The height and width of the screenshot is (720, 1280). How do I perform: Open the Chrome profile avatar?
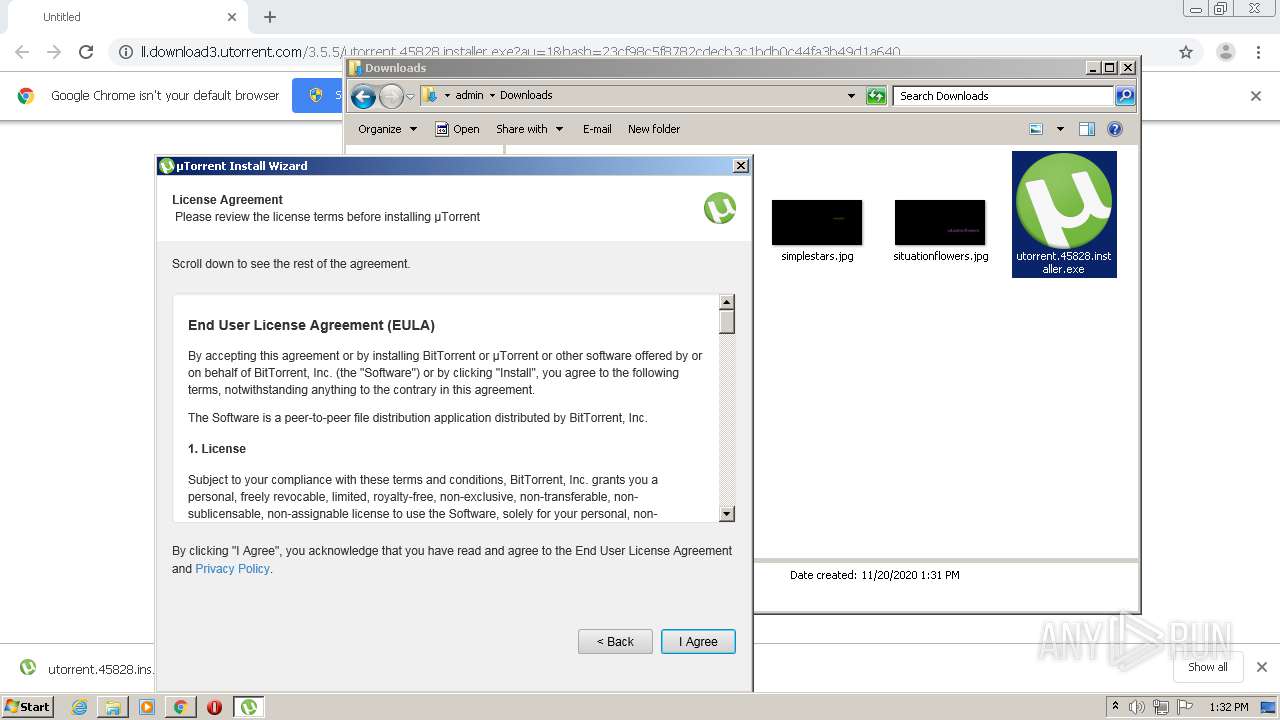click(x=1225, y=52)
